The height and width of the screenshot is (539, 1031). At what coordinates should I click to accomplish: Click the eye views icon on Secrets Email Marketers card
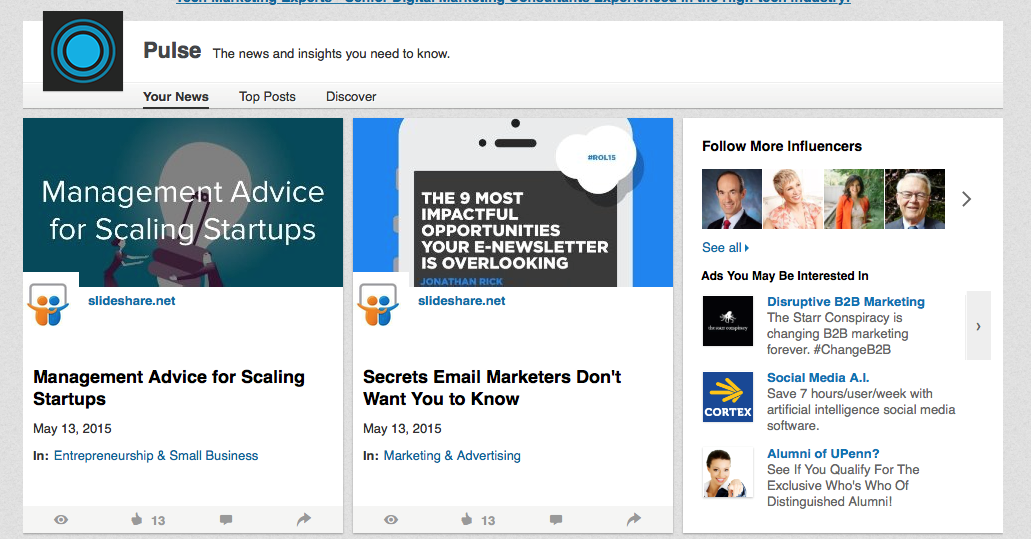point(391,520)
